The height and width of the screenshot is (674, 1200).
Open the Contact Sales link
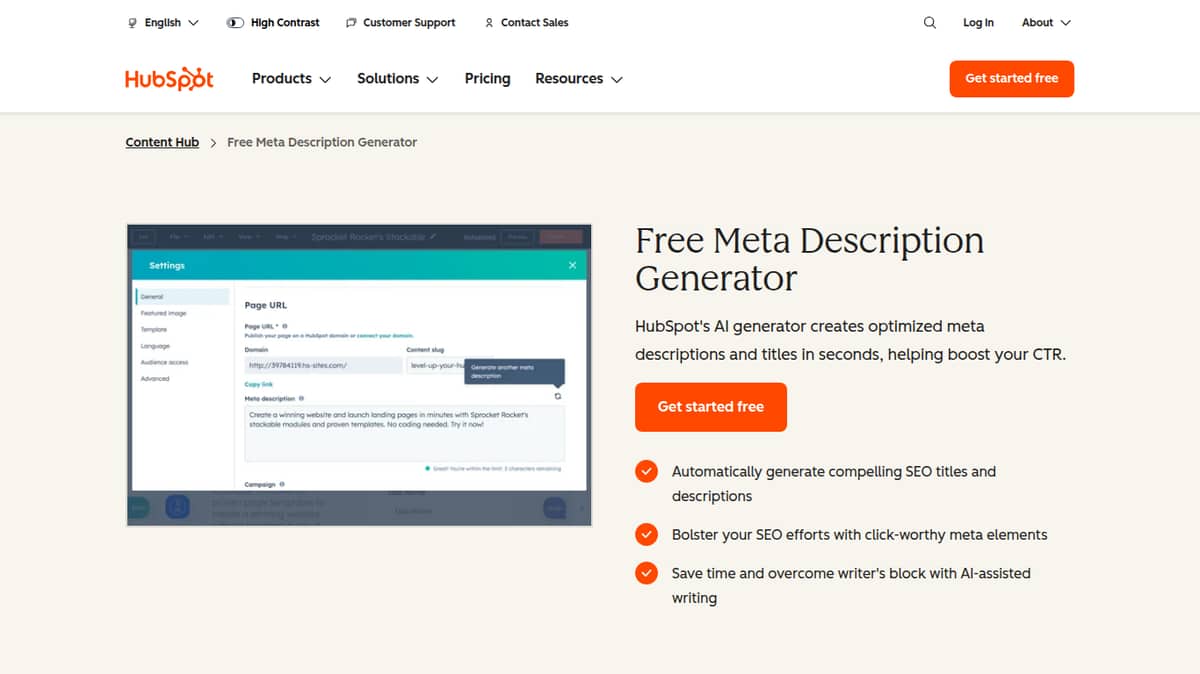coord(526,22)
